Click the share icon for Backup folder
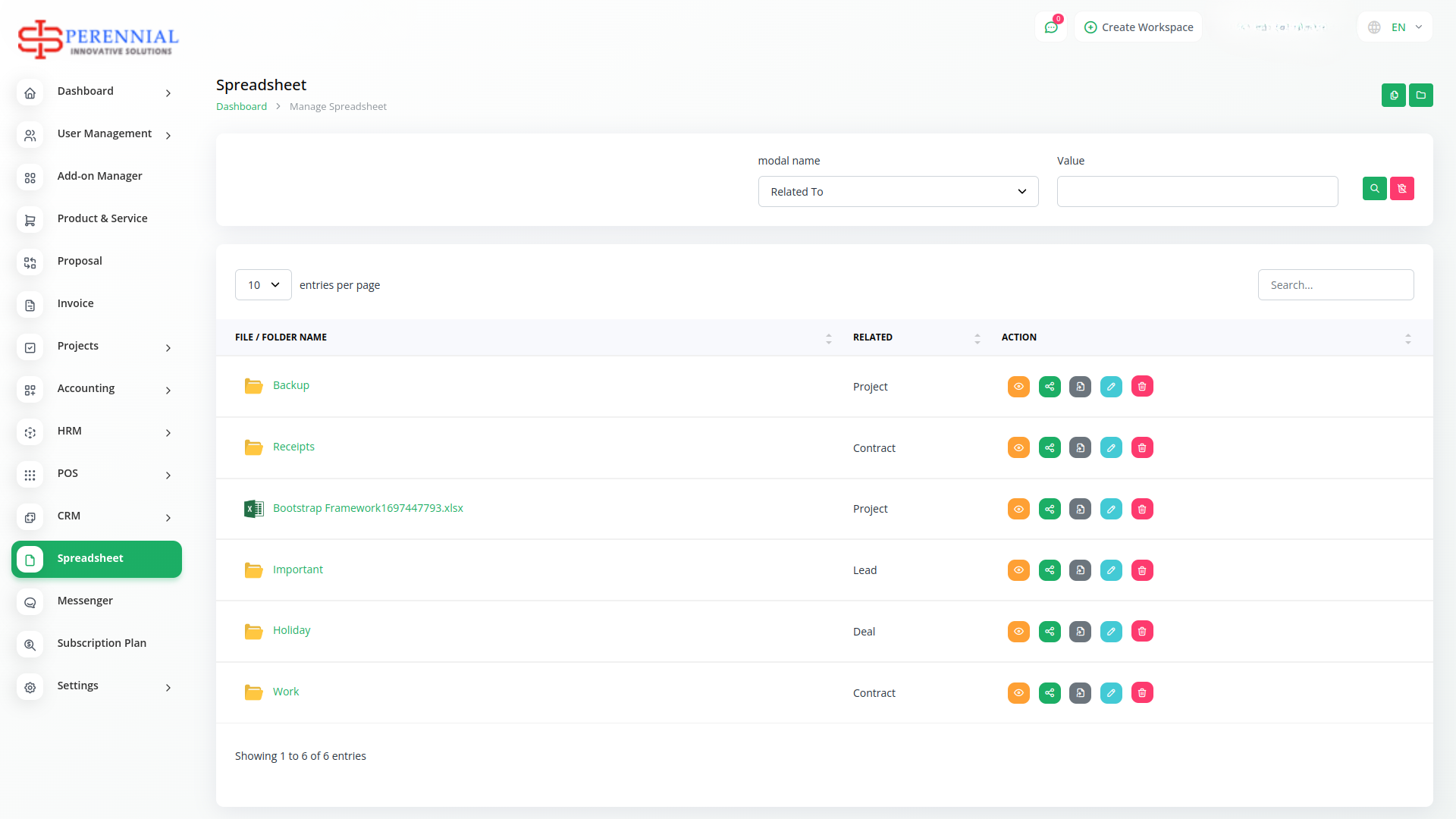The height and width of the screenshot is (819, 1456). tap(1050, 387)
